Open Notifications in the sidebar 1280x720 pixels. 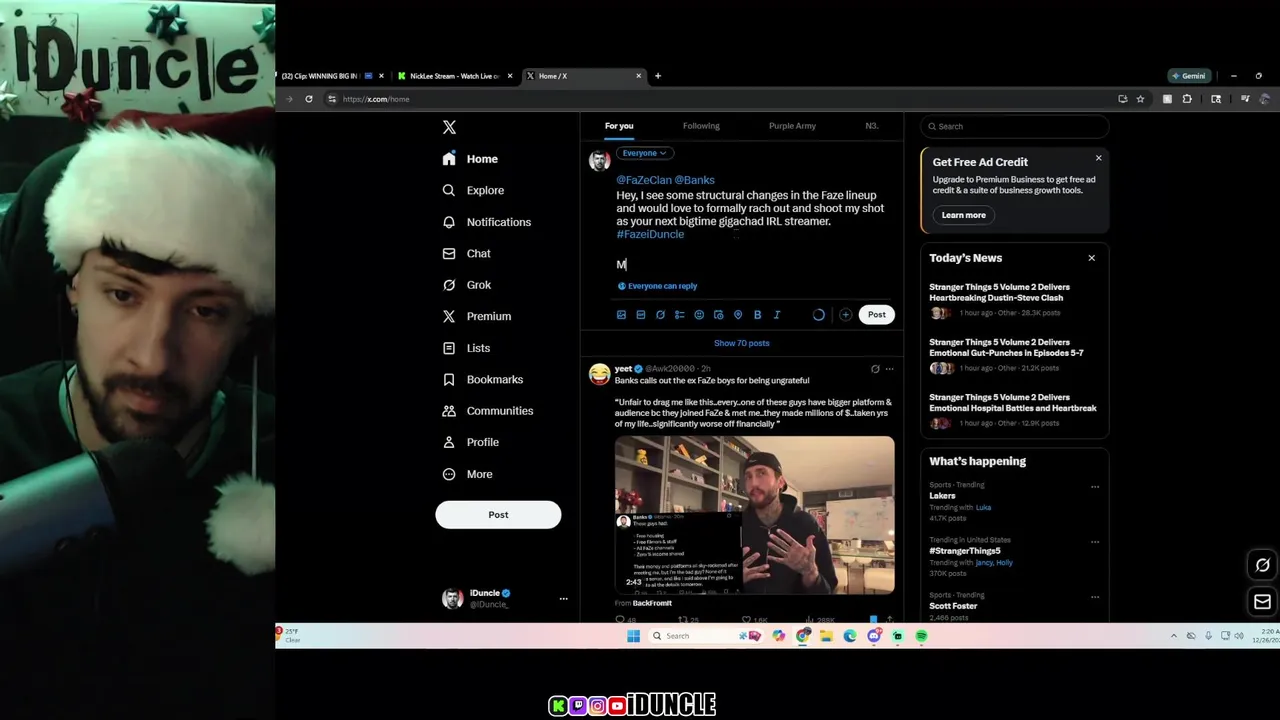[487, 222]
